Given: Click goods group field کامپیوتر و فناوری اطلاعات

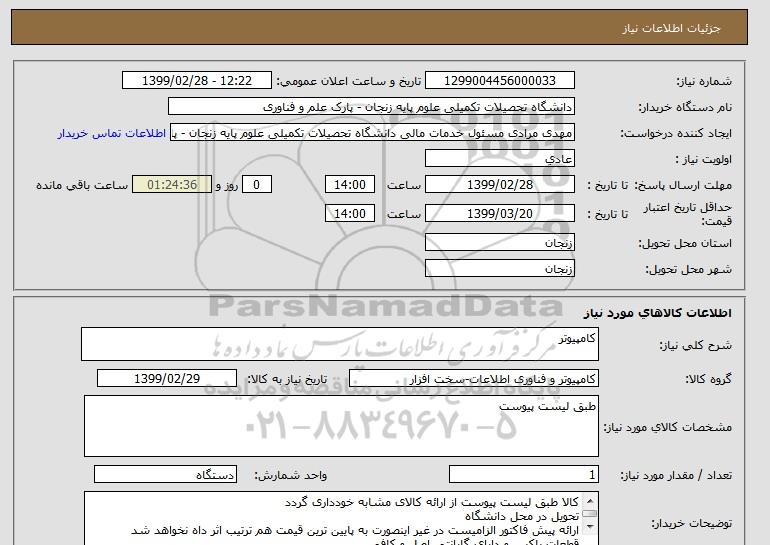Looking at the screenshot, I should pos(474,379).
